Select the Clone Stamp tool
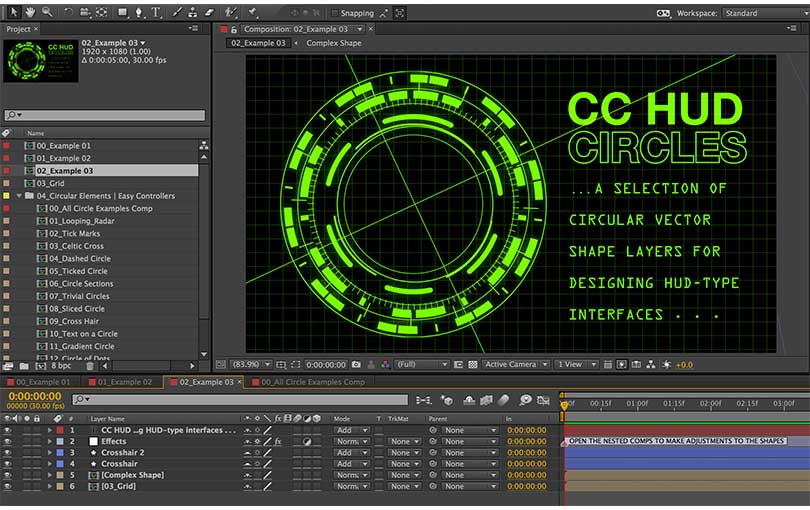This screenshot has height=510, width=810. pos(193,12)
